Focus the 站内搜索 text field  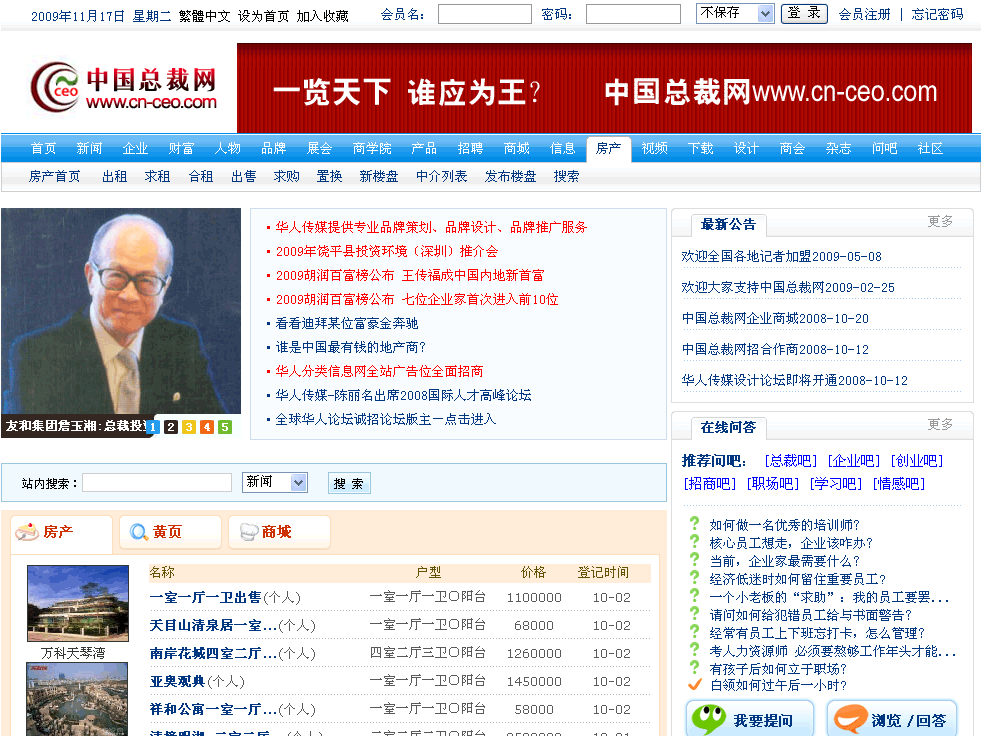pos(157,483)
